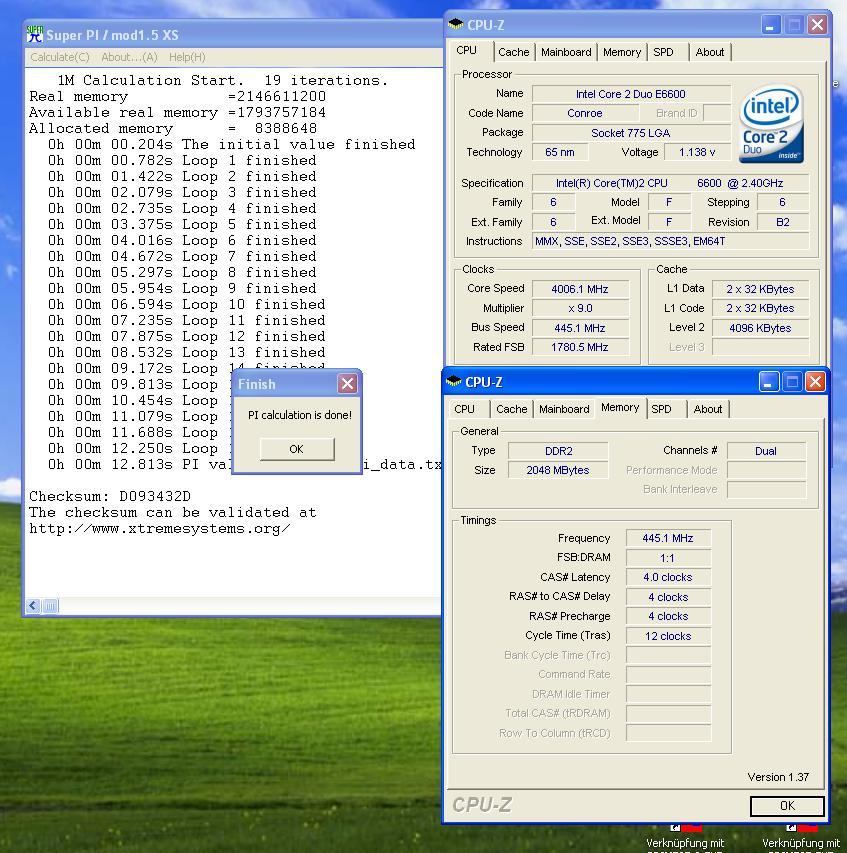Viewport: 847px width, 853px height.
Task: Click the 'Conroe' code name value
Action: [585, 113]
